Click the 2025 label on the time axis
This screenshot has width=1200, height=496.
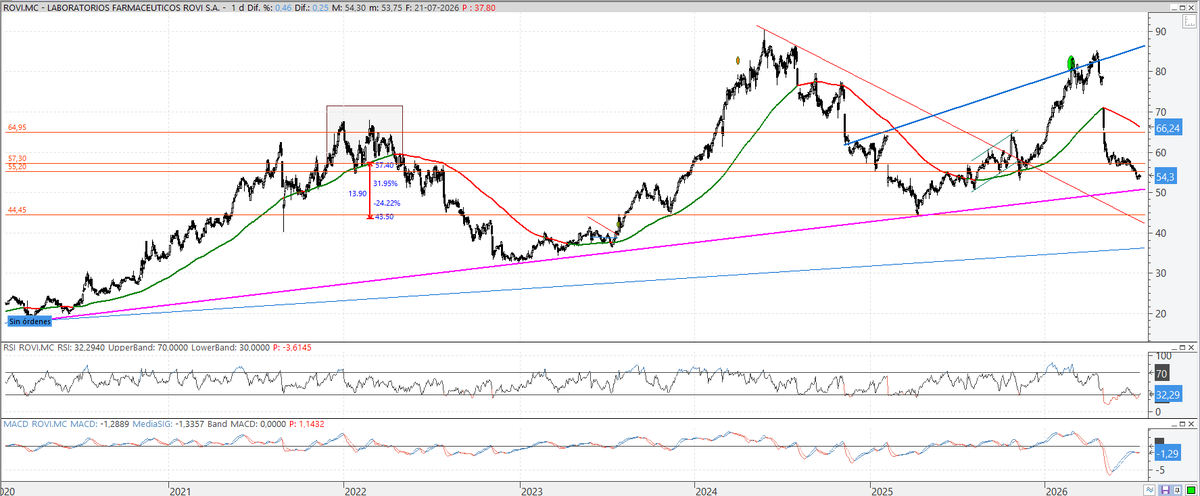pos(881,491)
